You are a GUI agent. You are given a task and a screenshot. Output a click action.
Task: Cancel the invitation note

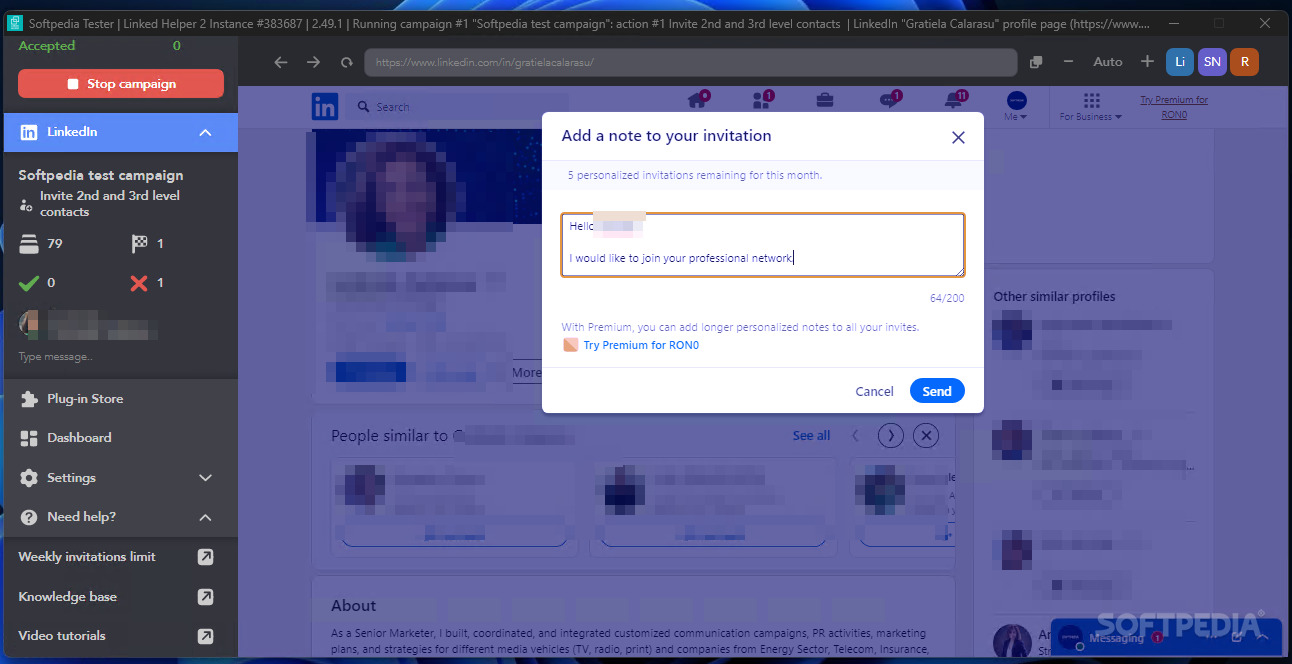(x=874, y=391)
